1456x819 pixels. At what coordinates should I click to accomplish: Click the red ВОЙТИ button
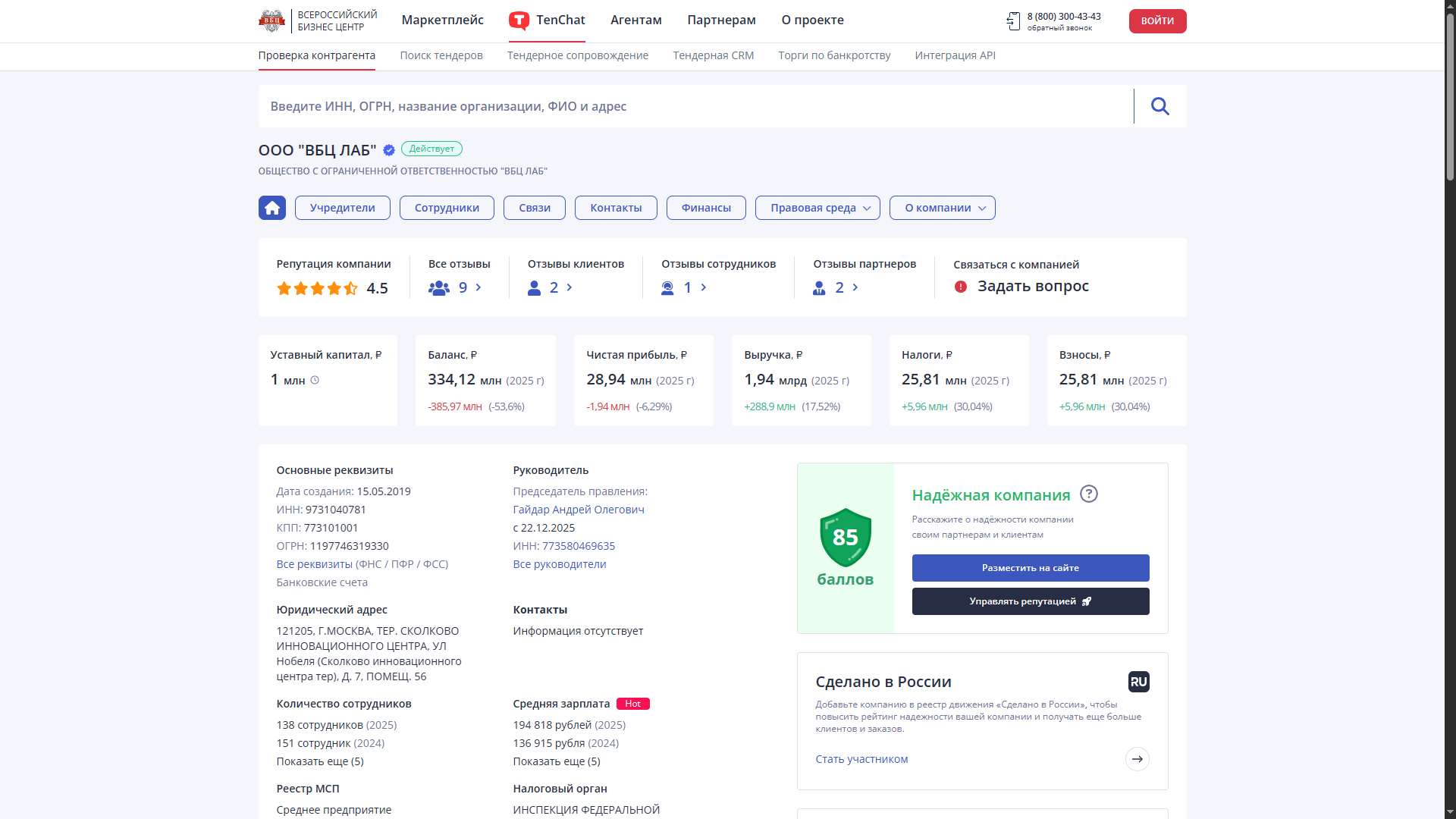point(1158,21)
